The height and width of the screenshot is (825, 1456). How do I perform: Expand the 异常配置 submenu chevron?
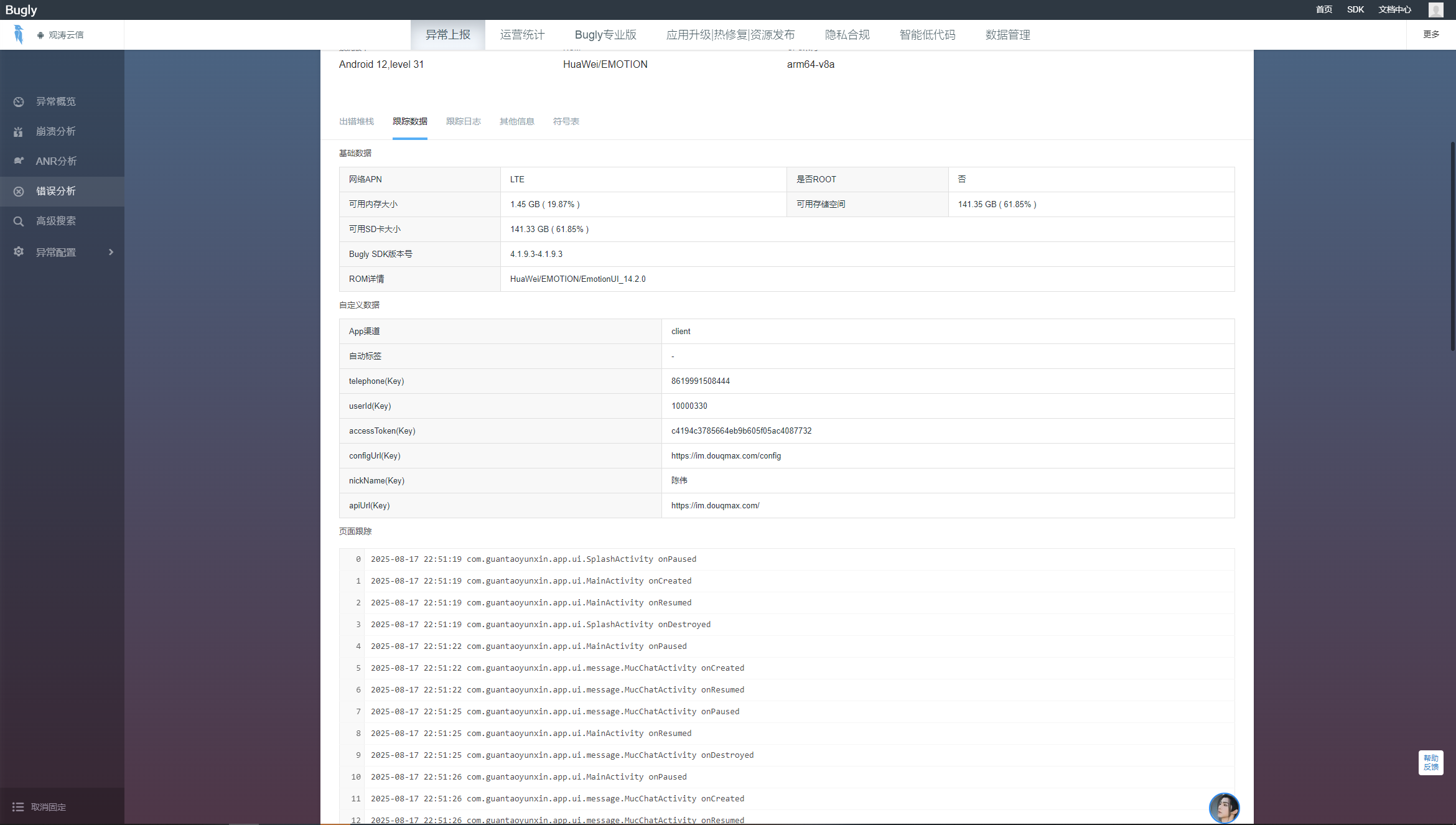tap(111, 252)
